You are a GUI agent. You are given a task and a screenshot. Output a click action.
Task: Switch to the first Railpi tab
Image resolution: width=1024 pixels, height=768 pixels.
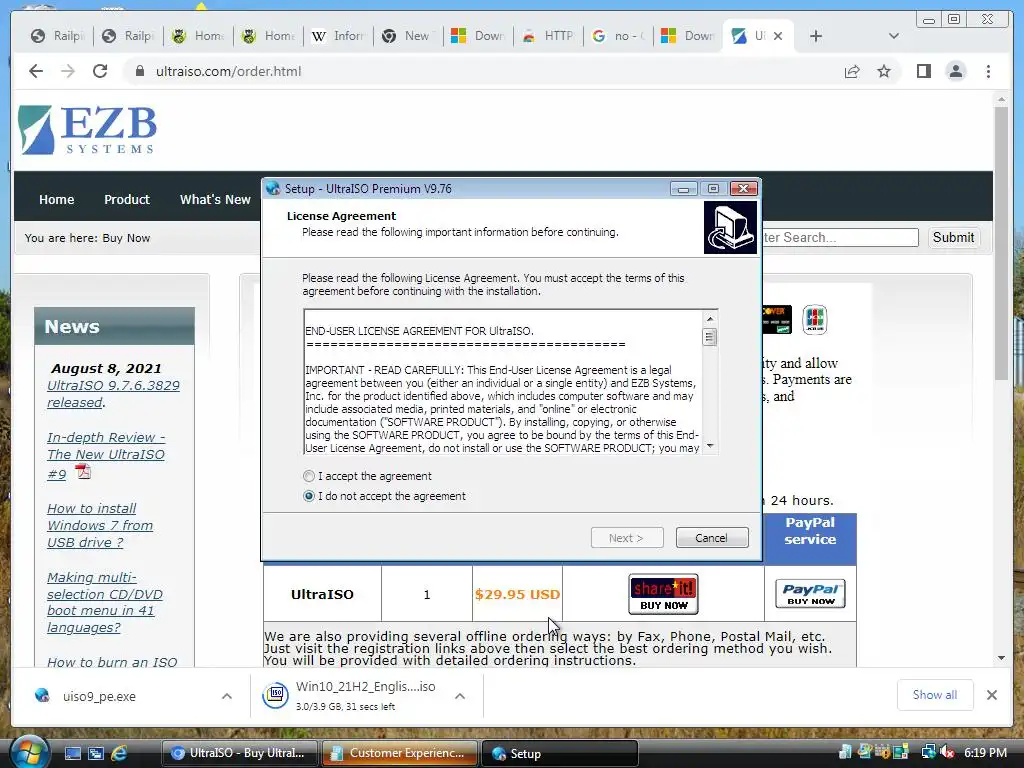pyautogui.click(x=57, y=36)
